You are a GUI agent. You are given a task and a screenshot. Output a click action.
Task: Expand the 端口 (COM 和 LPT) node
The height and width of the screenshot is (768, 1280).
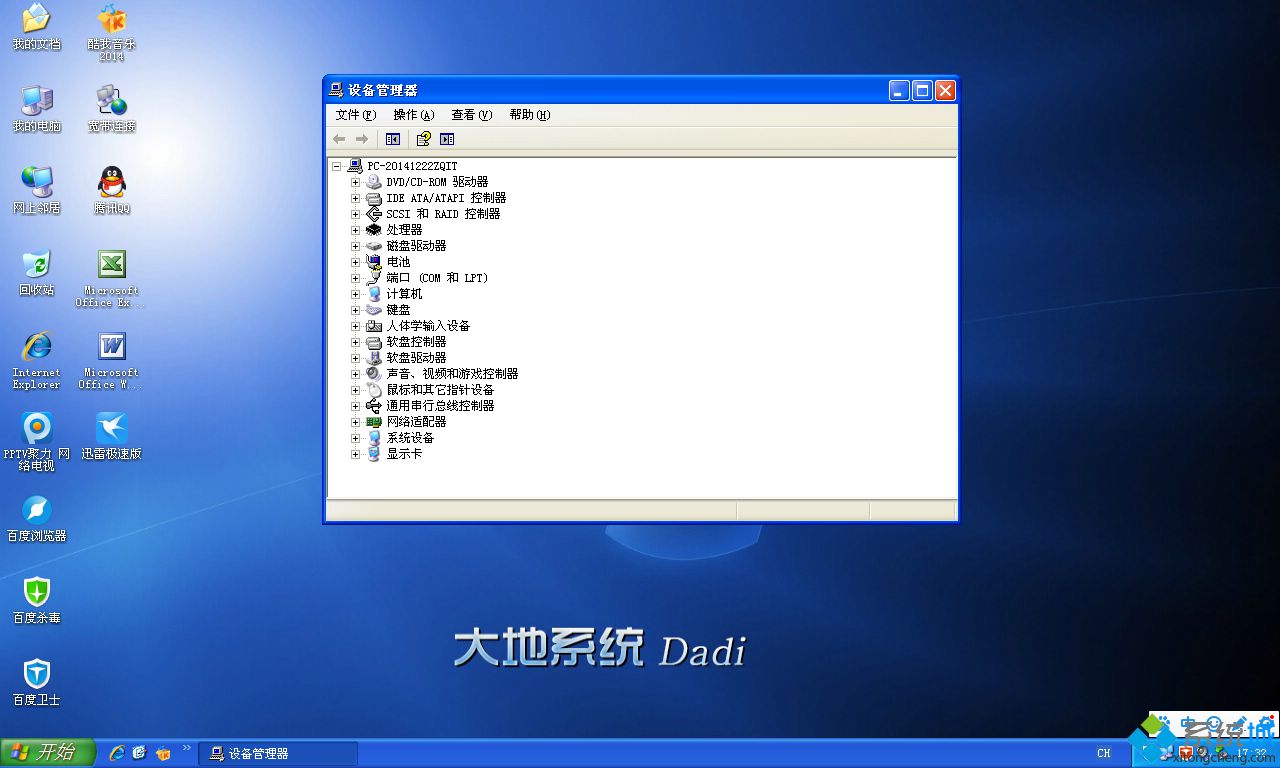click(355, 278)
